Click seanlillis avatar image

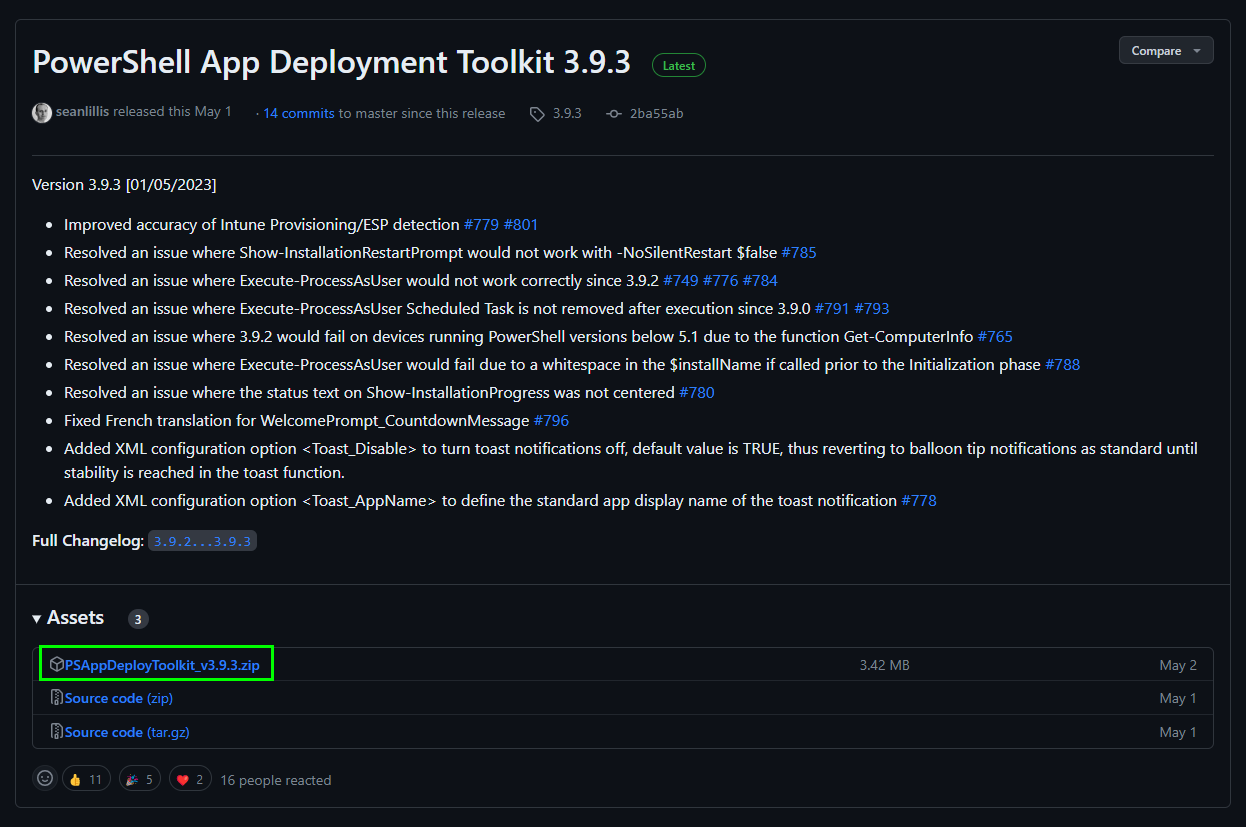point(42,113)
